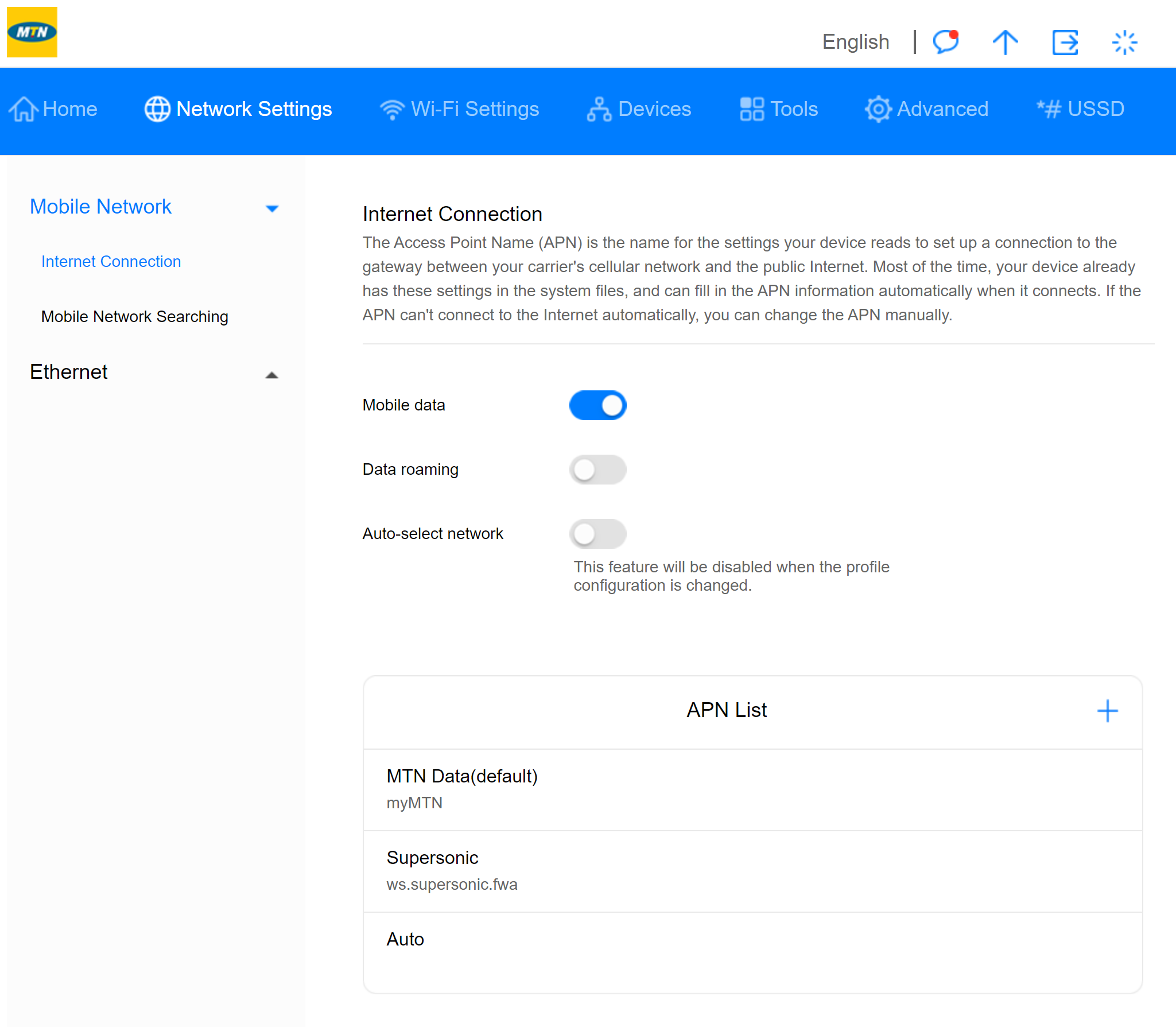This screenshot has width=1176, height=1027.
Task: Expand the Ethernet section arrow
Action: tap(272, 375)
